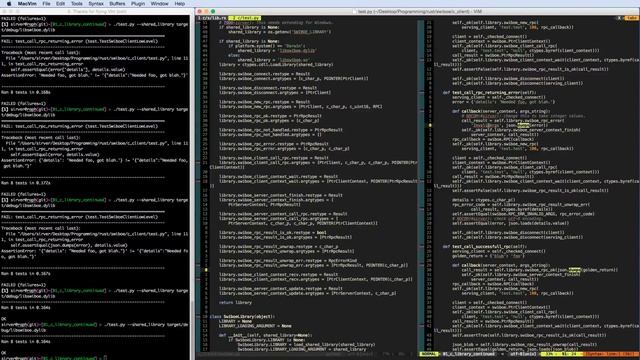Click the 'library.swiboe_connect.restype = Result' line
The image size is (640, 360).
(x=264, y=74)
